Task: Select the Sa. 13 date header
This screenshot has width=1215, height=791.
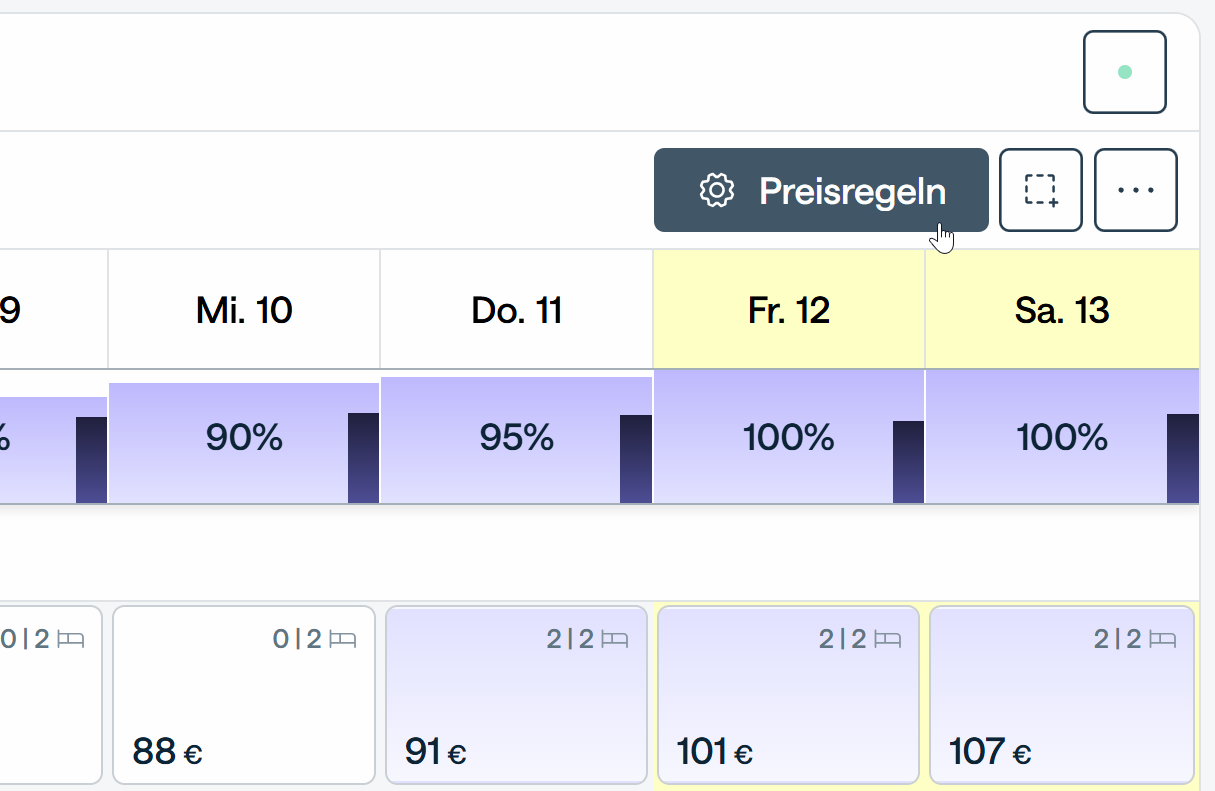Action: pos(1062,310)
